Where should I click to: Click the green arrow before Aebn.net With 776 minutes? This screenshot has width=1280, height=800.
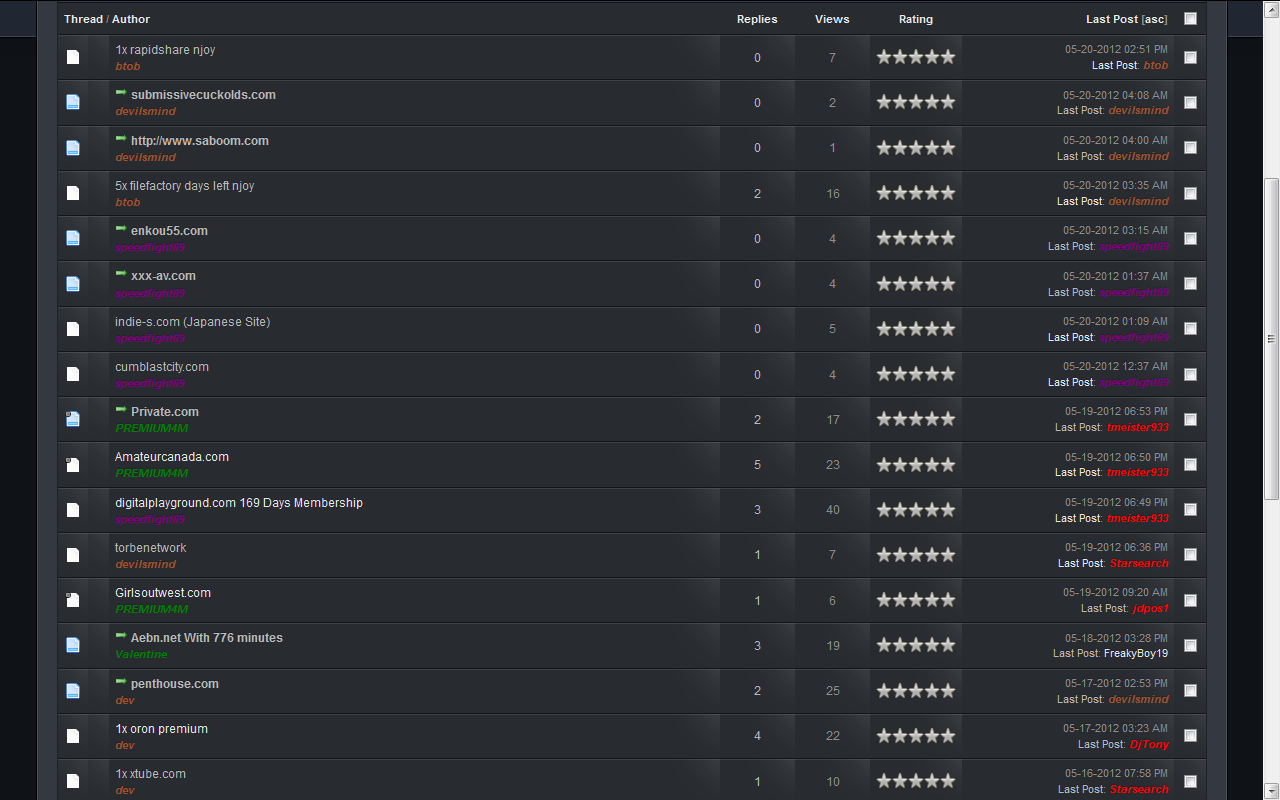(121, 636)
